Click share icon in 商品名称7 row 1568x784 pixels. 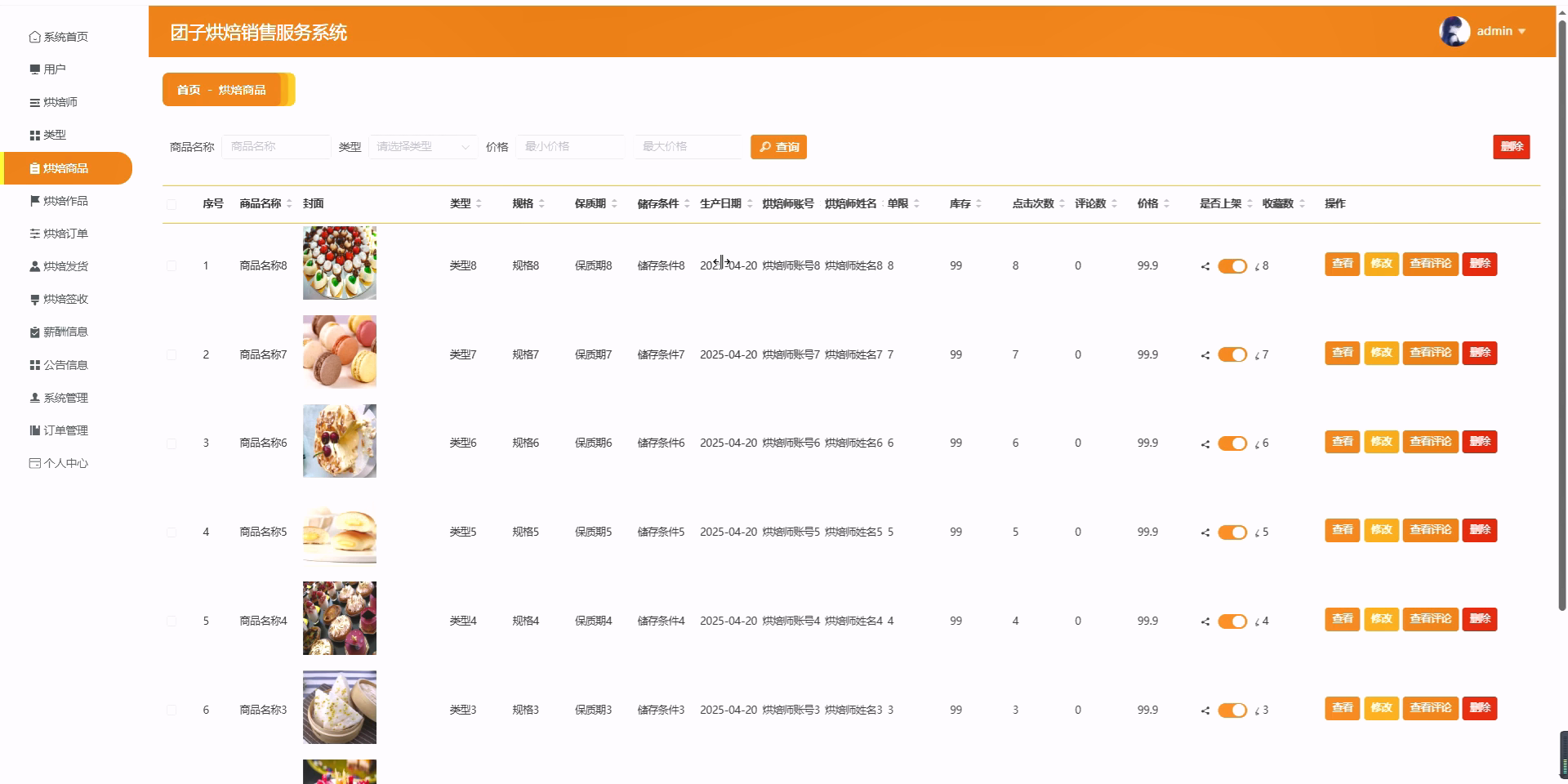pyautogui.click(x=1205, y=355)
